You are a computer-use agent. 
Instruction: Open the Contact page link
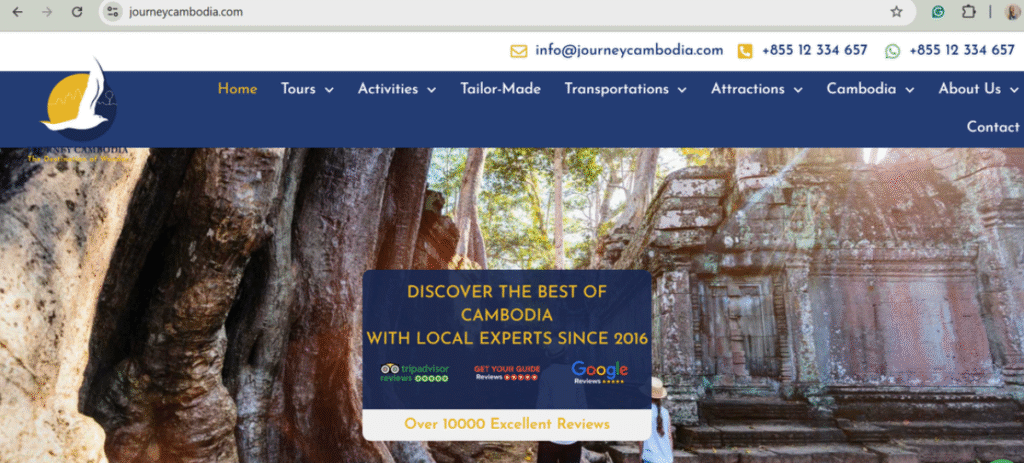click(993, 127)
